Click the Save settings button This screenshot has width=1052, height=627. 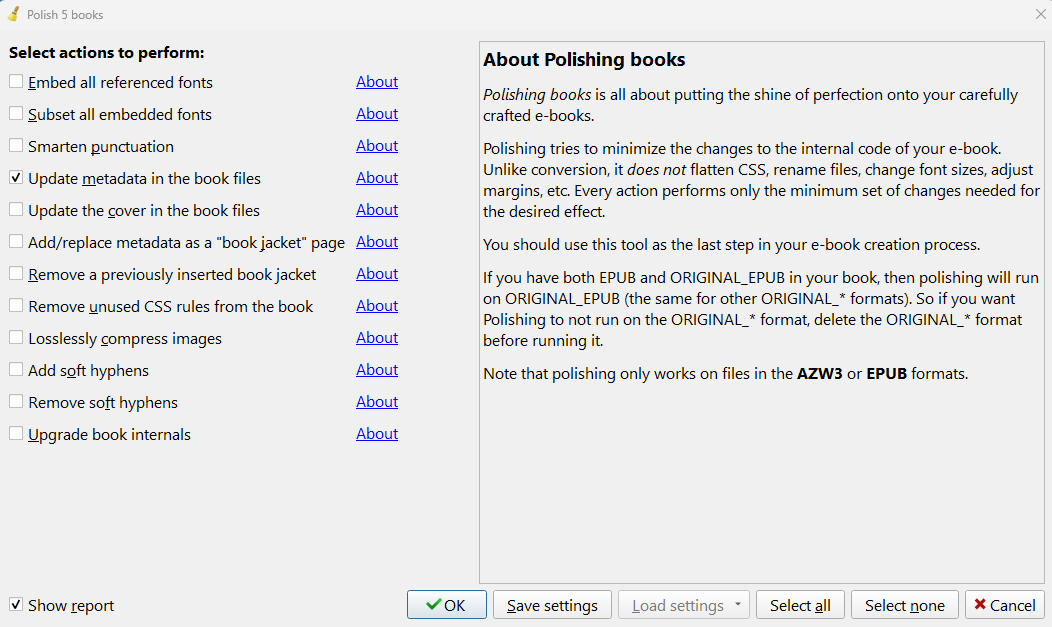click(x=552, y=605)
